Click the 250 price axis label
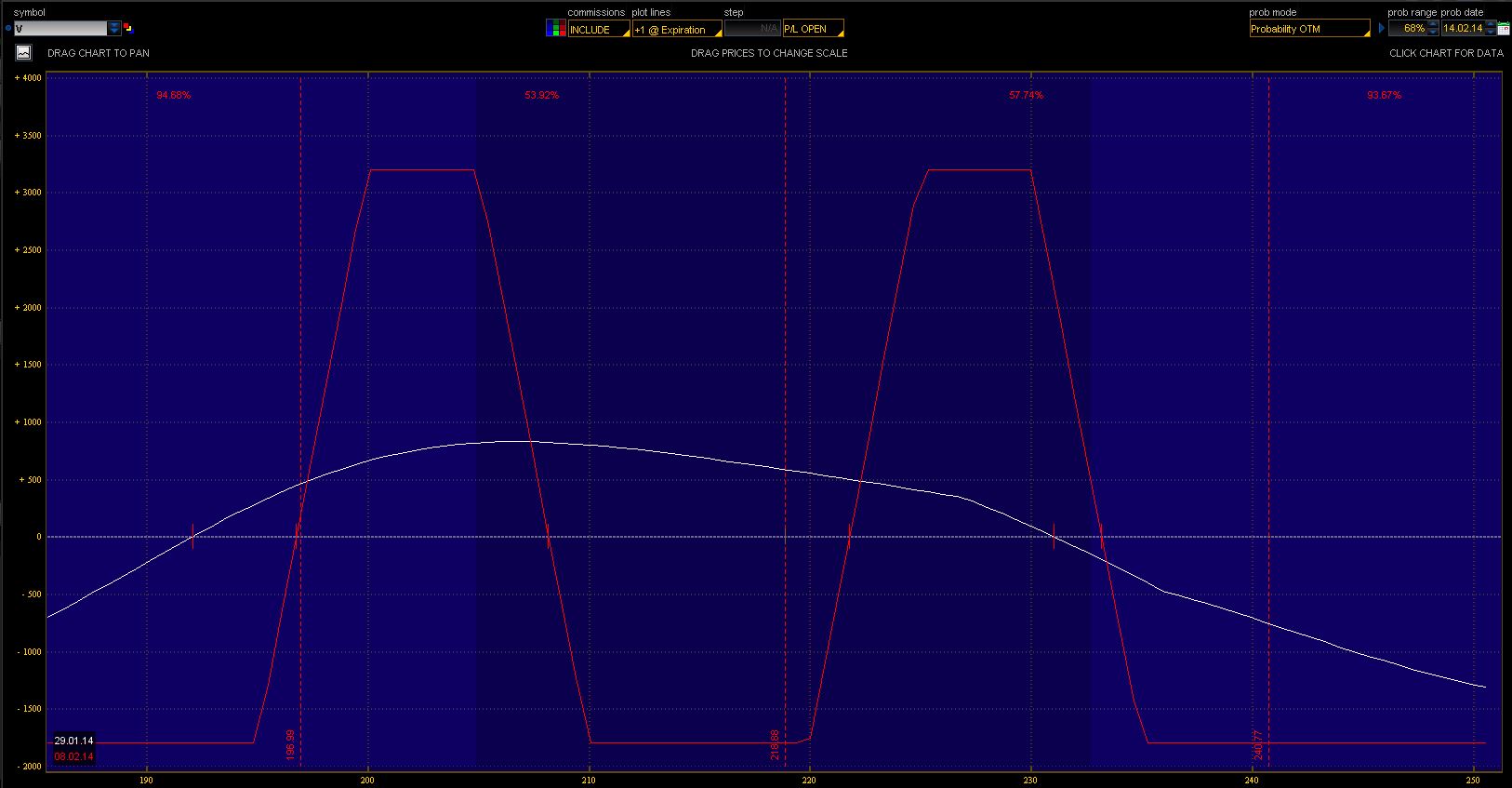The width and height of the screenshot is (1512, 788). point(1472,780)
